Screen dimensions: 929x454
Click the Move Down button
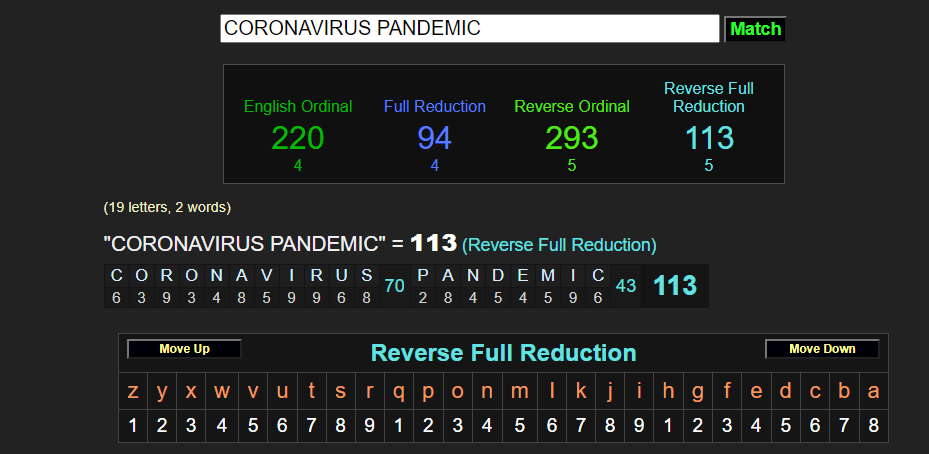coord(822,349)
